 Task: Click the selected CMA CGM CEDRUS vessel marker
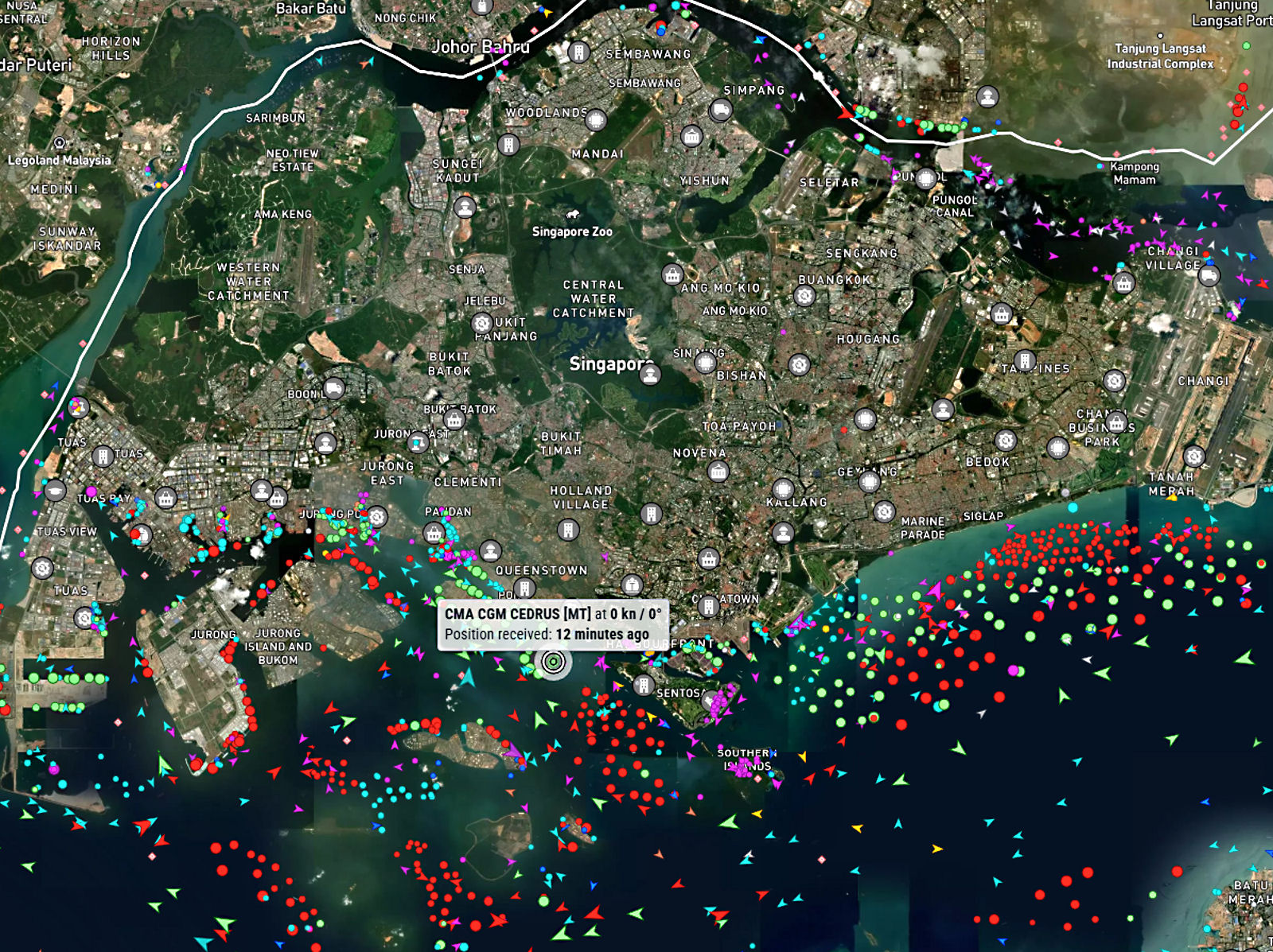click(553, 662)
